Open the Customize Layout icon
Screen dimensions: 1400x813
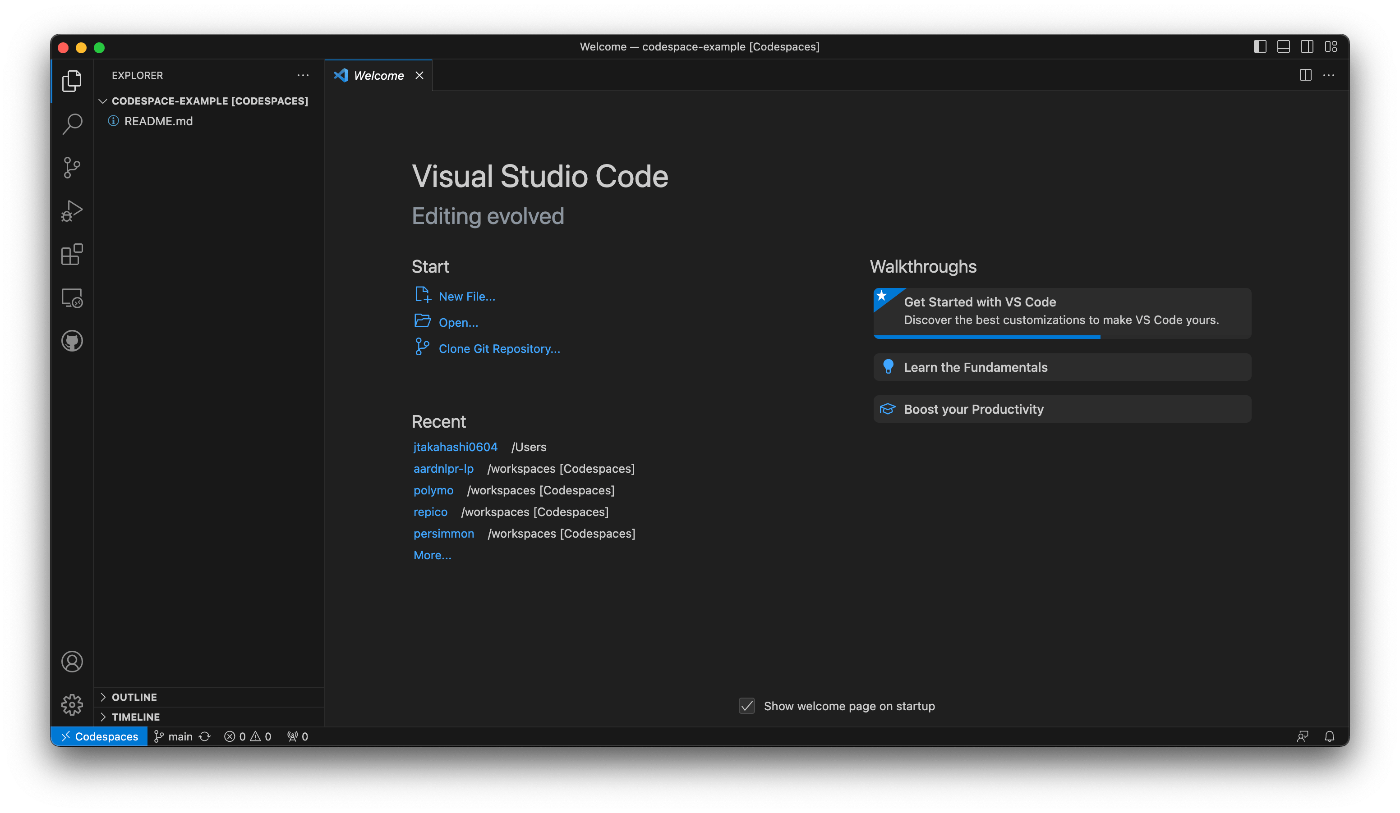pos(1331,47)
